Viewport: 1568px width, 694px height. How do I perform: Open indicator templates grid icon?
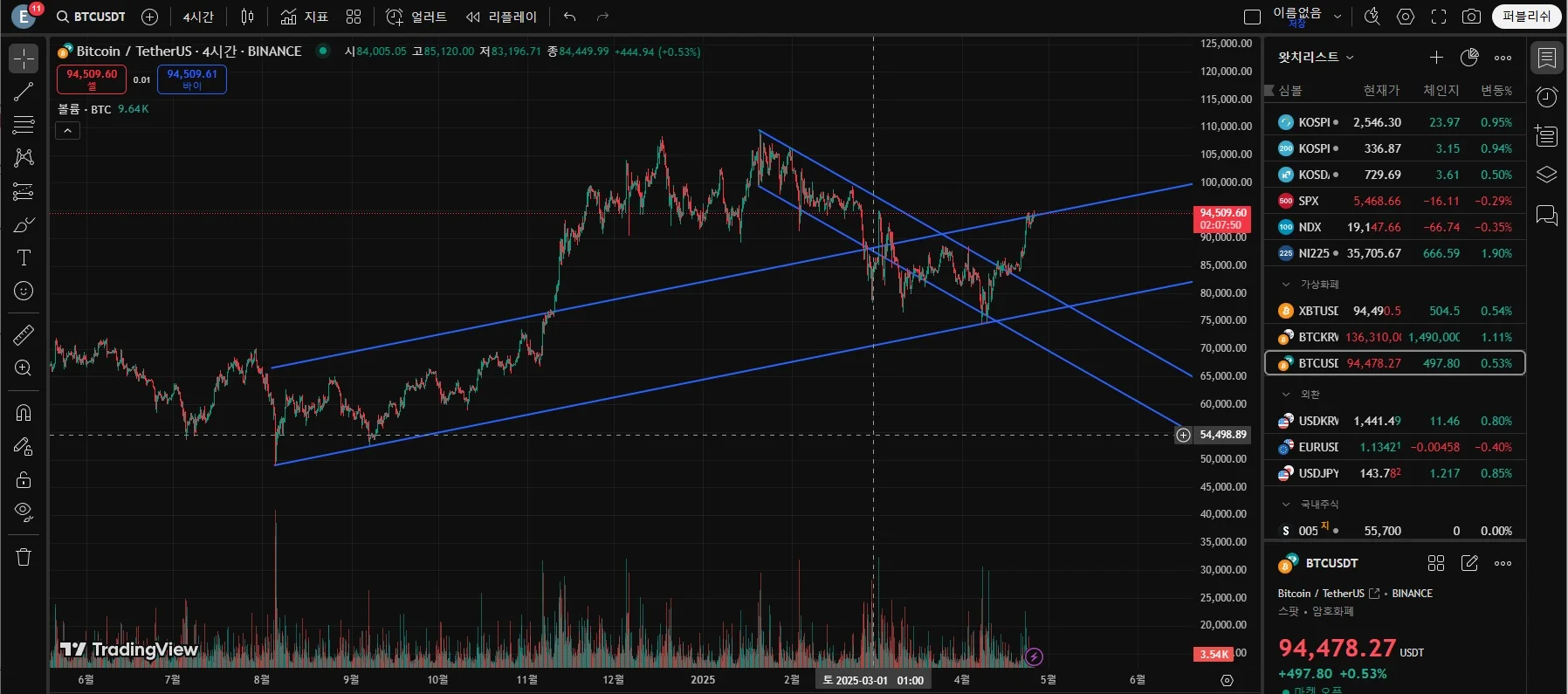tap(354, 17)
